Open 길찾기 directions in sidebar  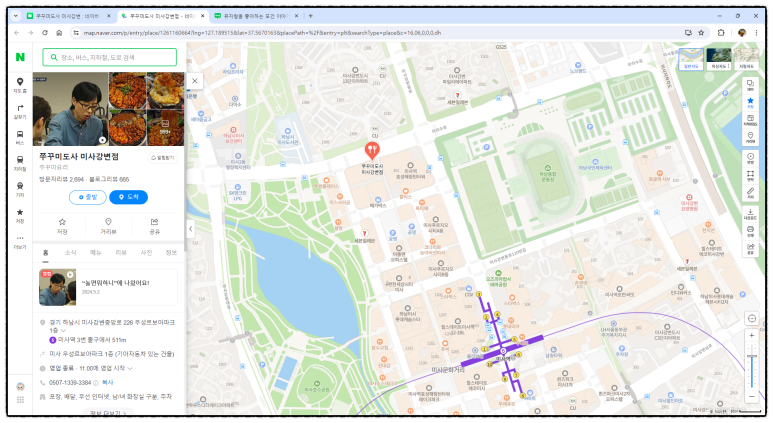point(20,111)
